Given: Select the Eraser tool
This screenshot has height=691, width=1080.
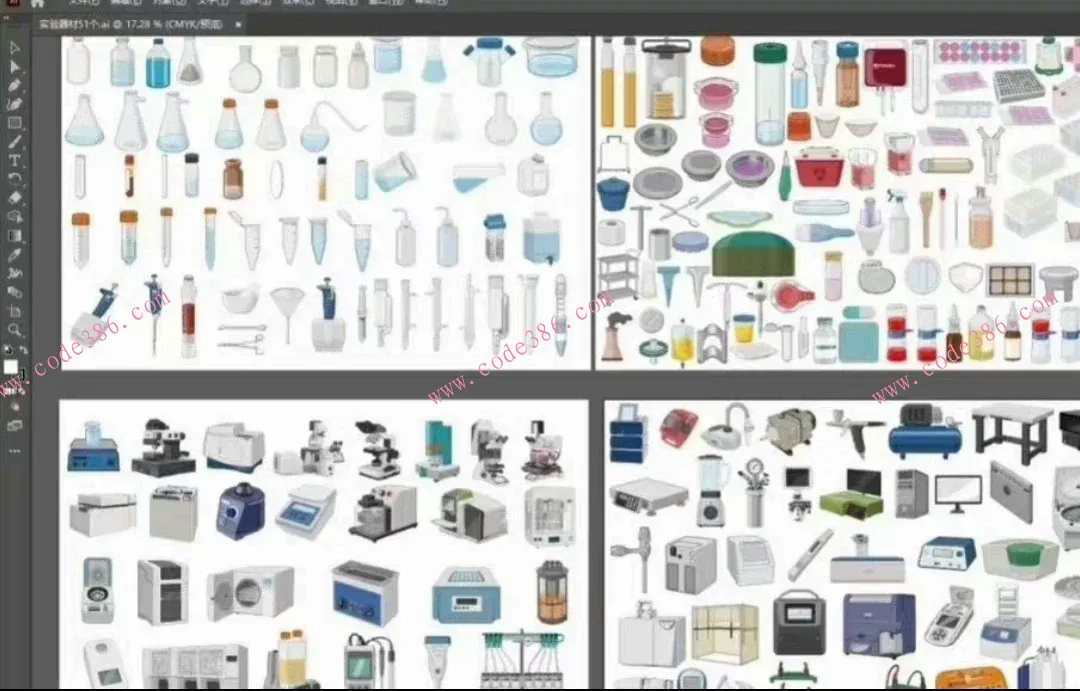Looking at the screenshot, I should click(14, 198).
